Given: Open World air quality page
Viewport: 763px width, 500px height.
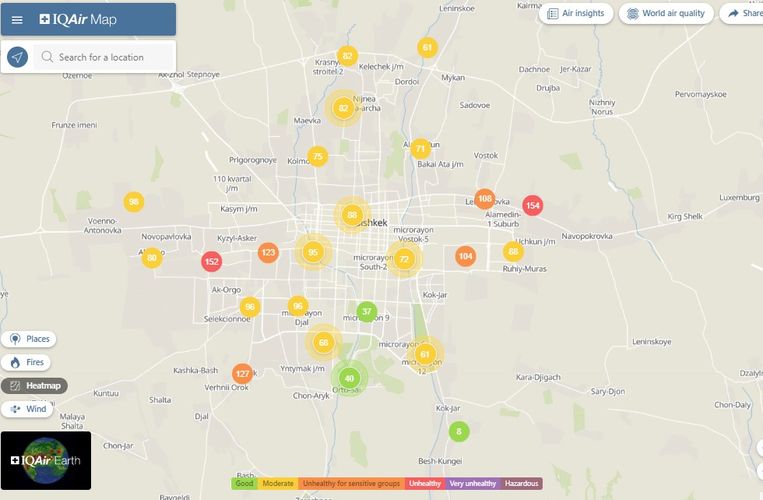Looking at the screenshot, I should click(665, 14).
